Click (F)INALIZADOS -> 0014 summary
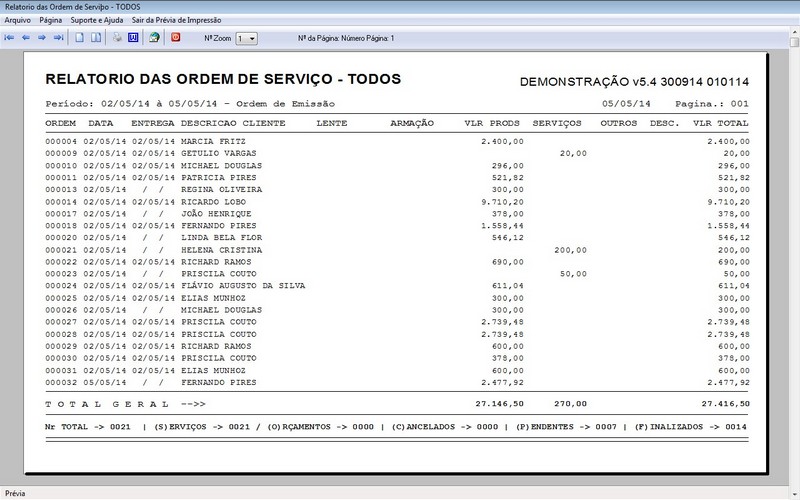Viewport: 800px width, 500px height. (x=691, y=427)
